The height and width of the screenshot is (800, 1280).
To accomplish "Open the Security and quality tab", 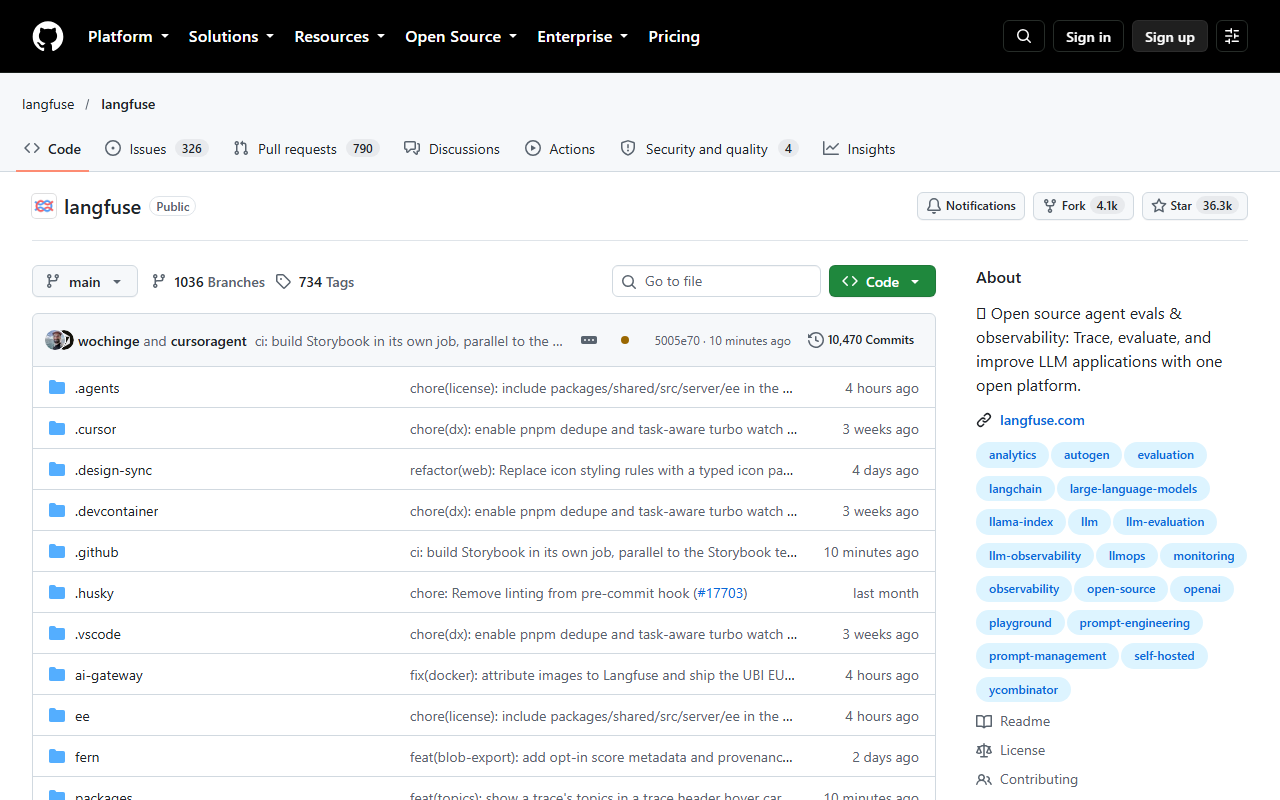I will pos(709,149).
